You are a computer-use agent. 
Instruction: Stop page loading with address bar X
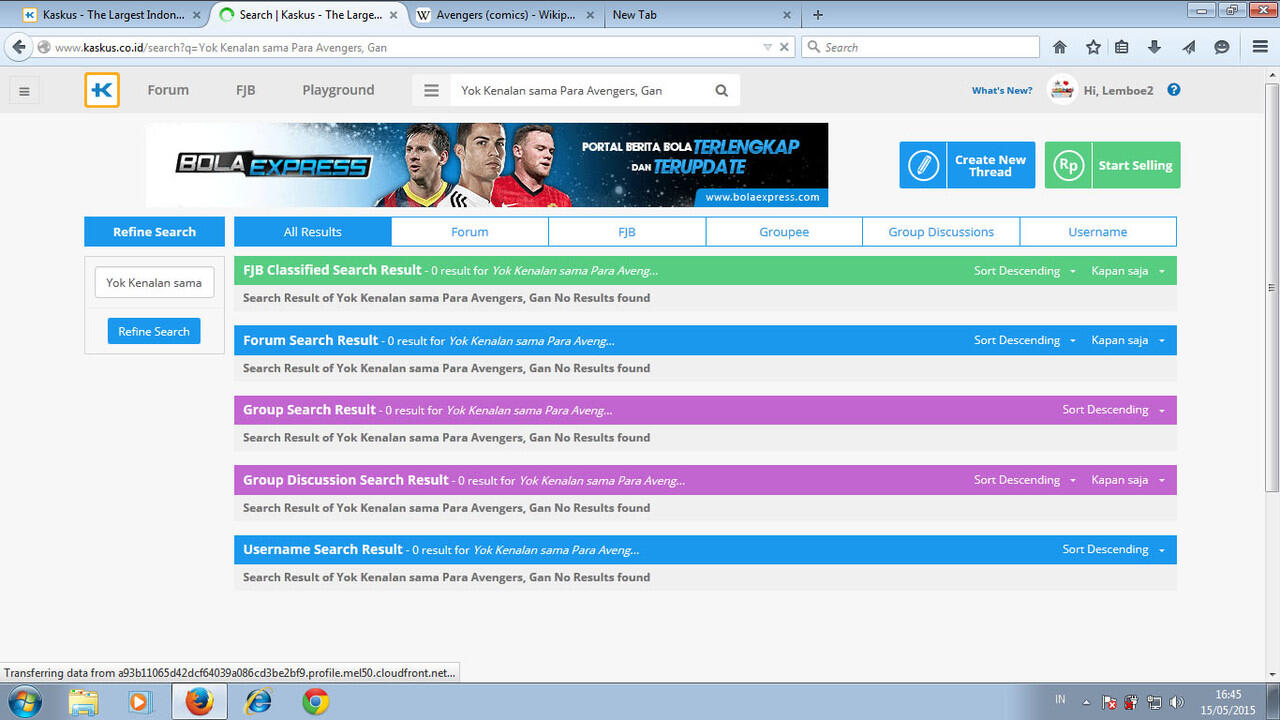[x=785, y=47]
